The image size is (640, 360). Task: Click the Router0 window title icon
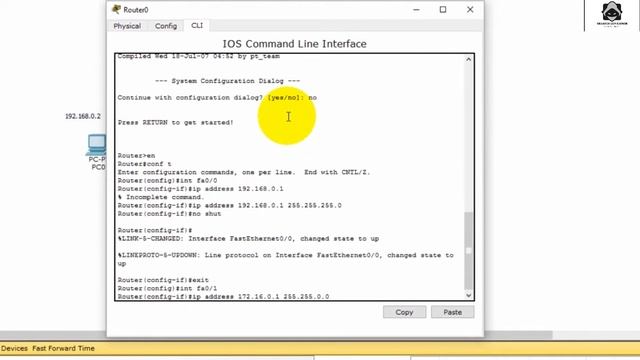coord(116,9)
